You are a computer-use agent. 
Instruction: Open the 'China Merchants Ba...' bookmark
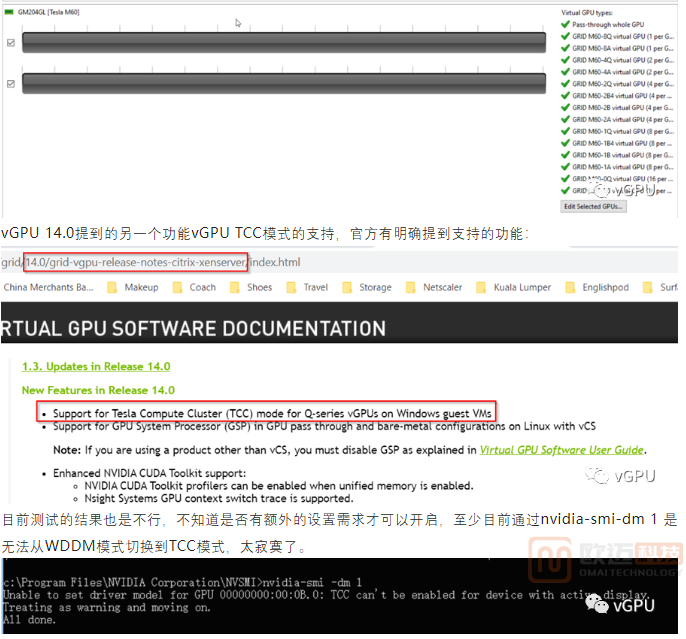point(48,287)
